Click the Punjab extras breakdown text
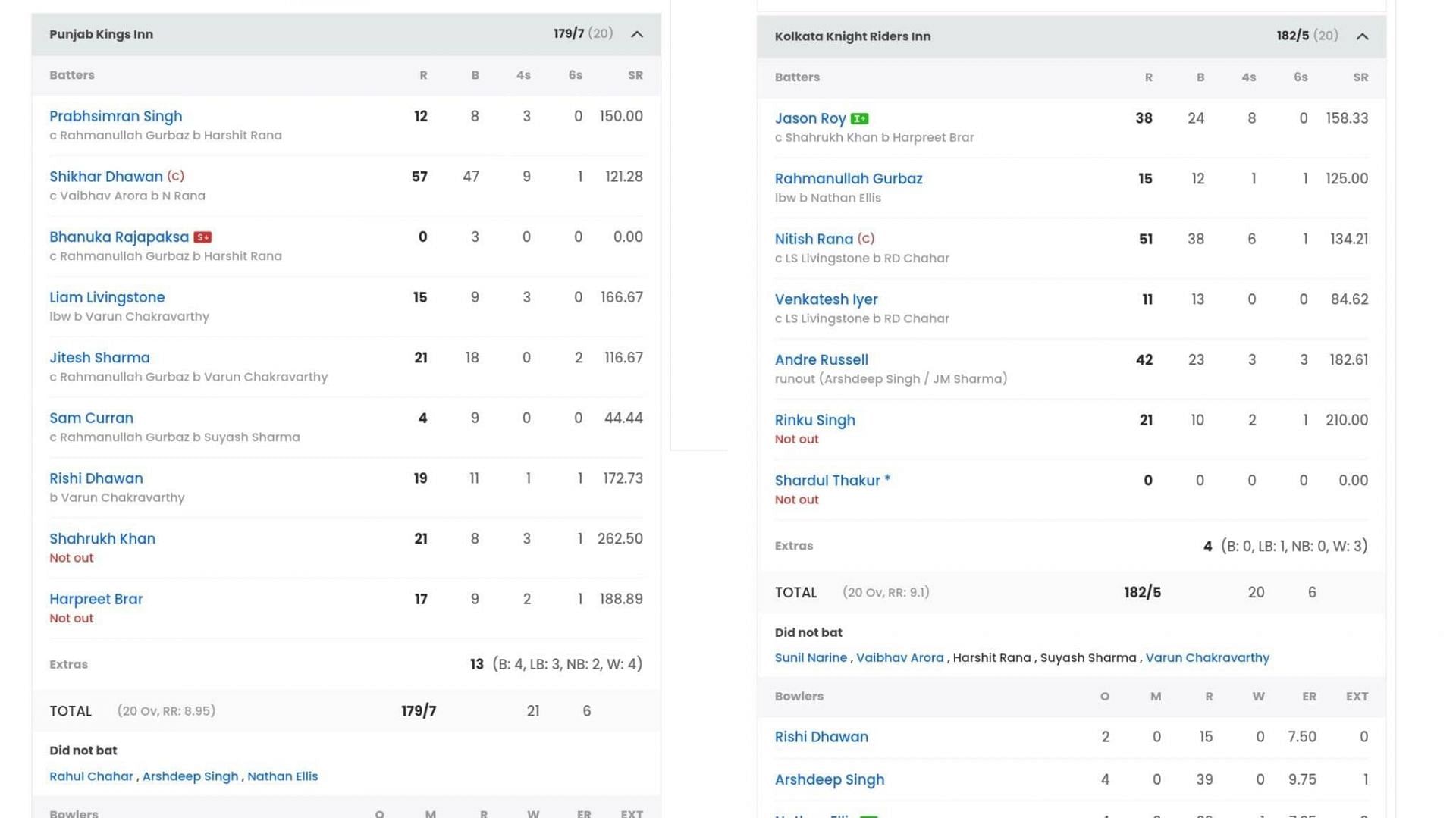The image size is (1456, 818). [x=567, y=664]
